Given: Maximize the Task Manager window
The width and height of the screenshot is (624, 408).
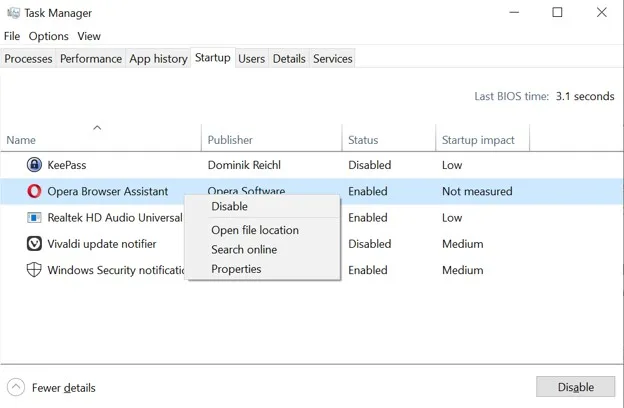Looking at the screenshot, I should pos(557,12).
